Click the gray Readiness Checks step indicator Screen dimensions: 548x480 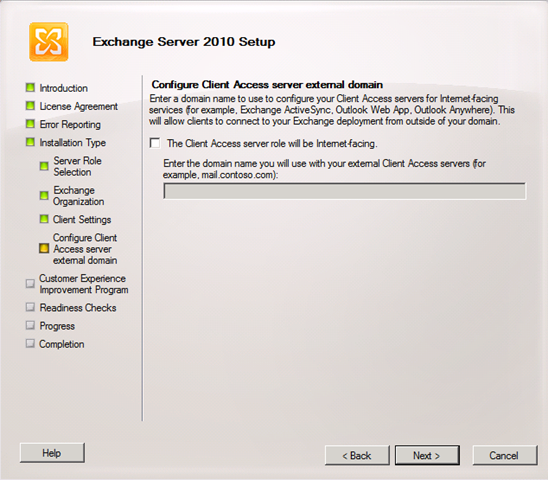[x=30, y=307]
